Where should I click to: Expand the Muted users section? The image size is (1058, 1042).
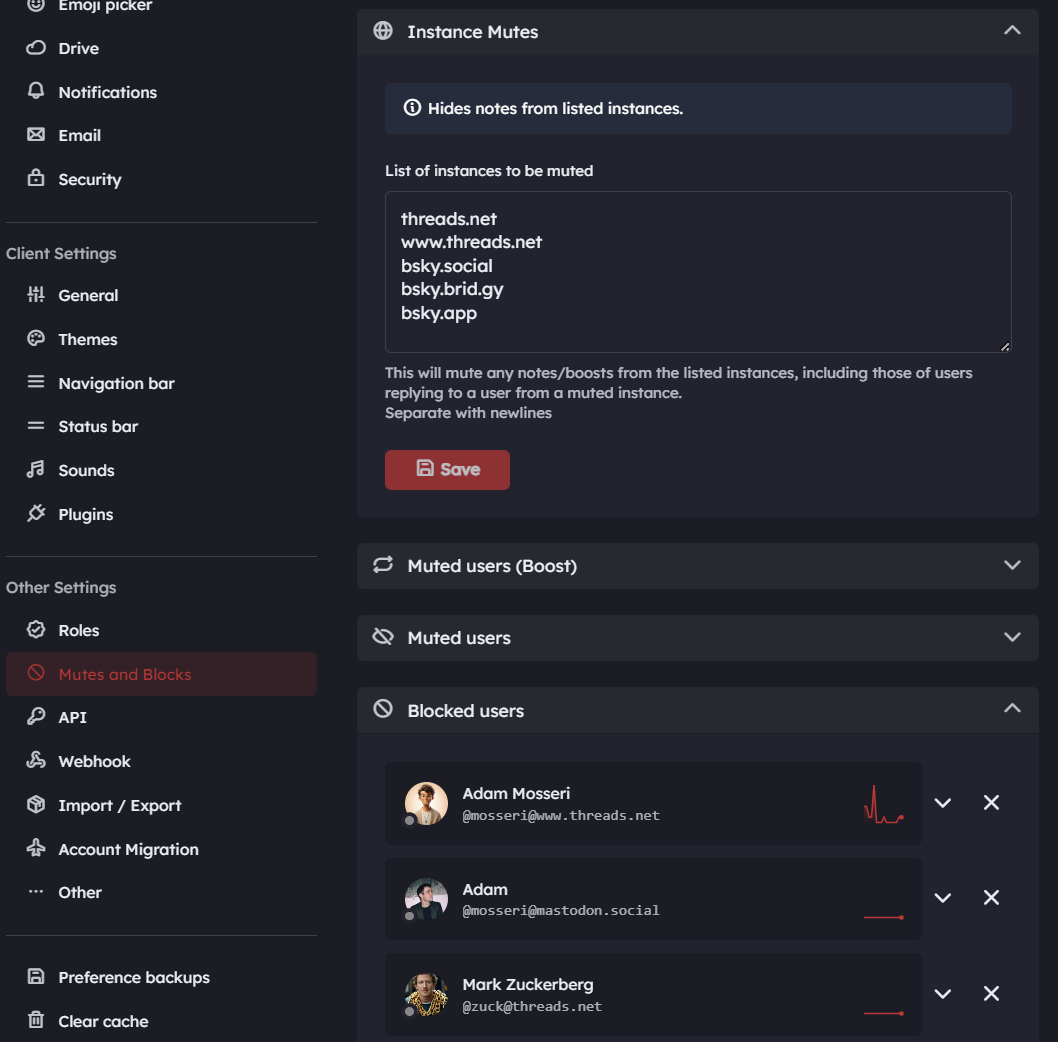pos(1012,638)
